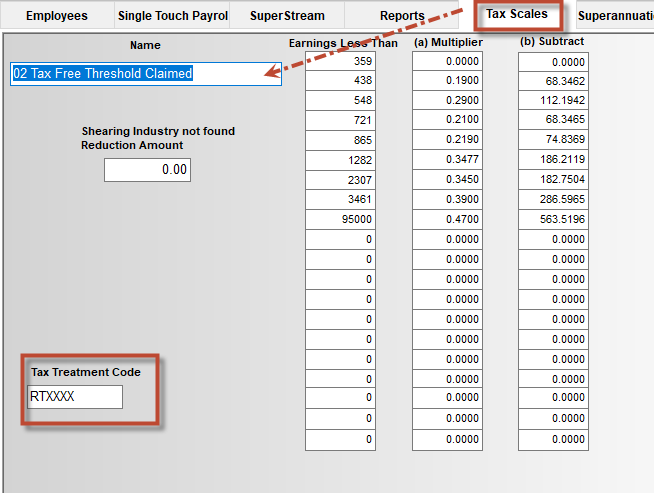The width and height of the screenshot is (654, 493).
Task: Select the SuperStream tab
Action: coord(287,16)
